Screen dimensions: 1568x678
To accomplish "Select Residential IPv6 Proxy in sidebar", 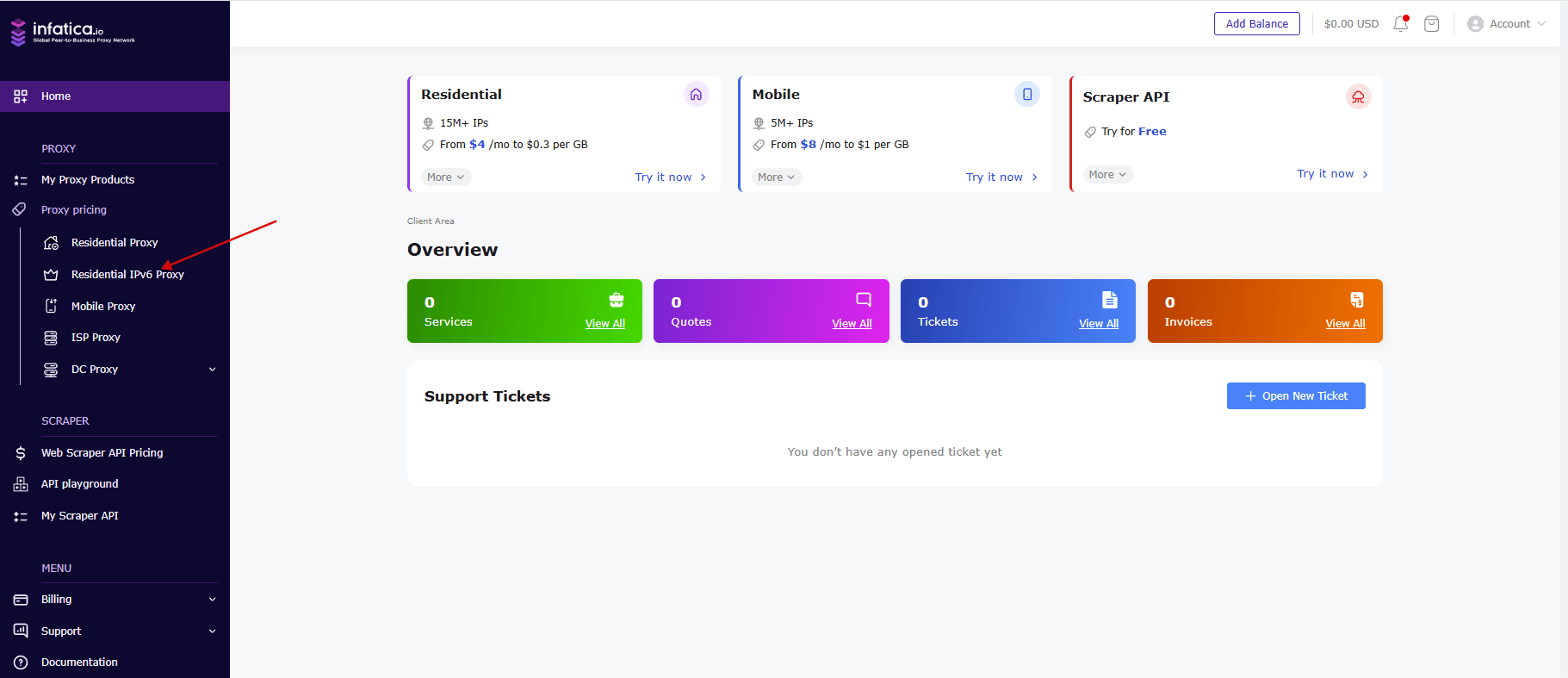I will pyautogui.click(x=127, y=275).
